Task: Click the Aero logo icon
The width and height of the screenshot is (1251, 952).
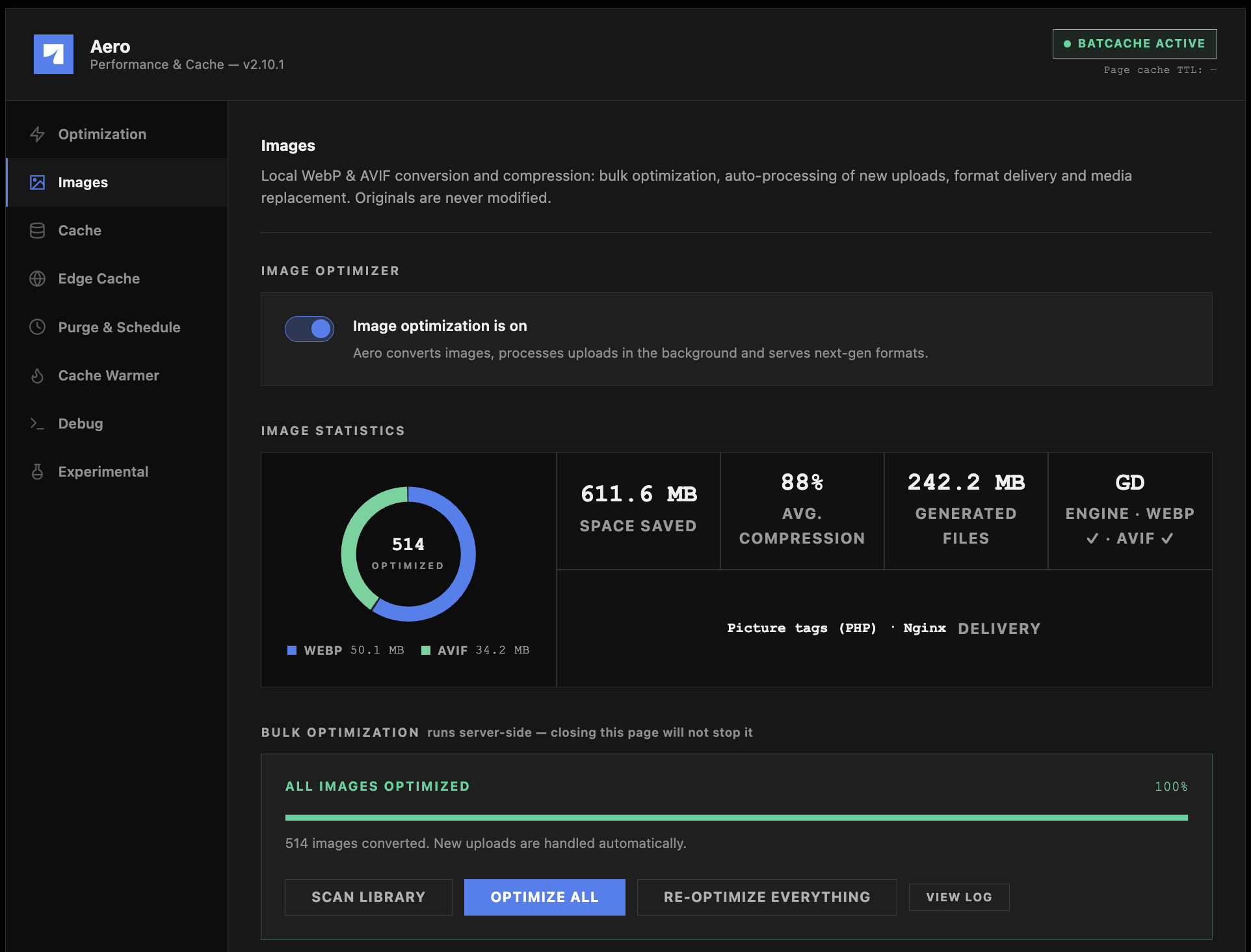Action: 53,54
